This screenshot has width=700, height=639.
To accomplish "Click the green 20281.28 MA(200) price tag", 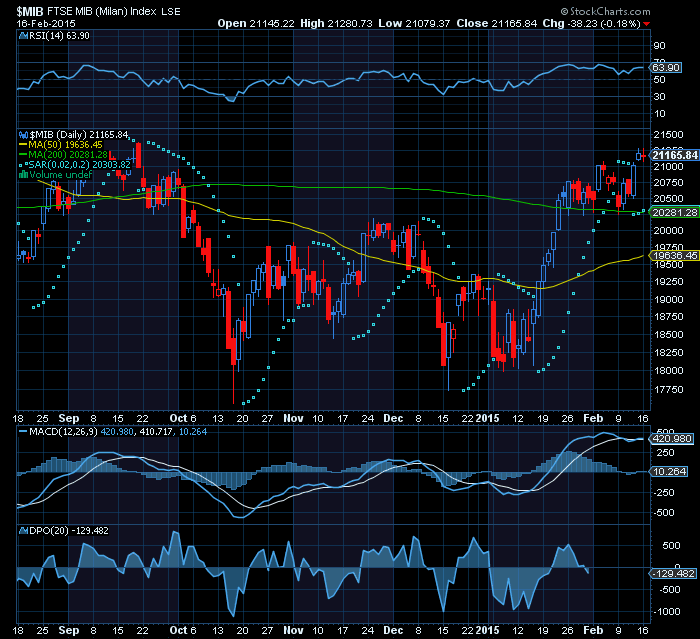I will tap(675, 213).
